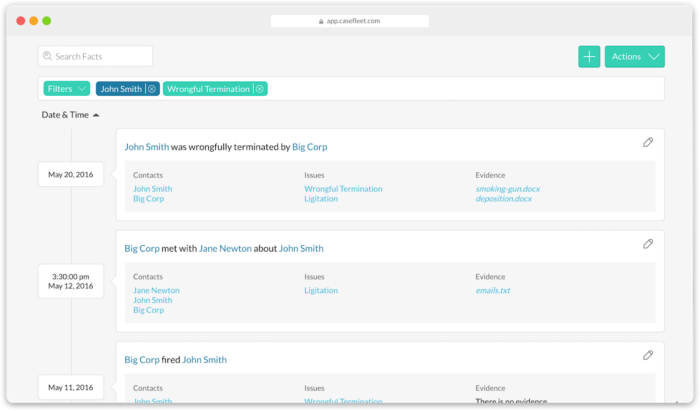
Task: Open John Smith link in first fact title
Action: point(146,147)
